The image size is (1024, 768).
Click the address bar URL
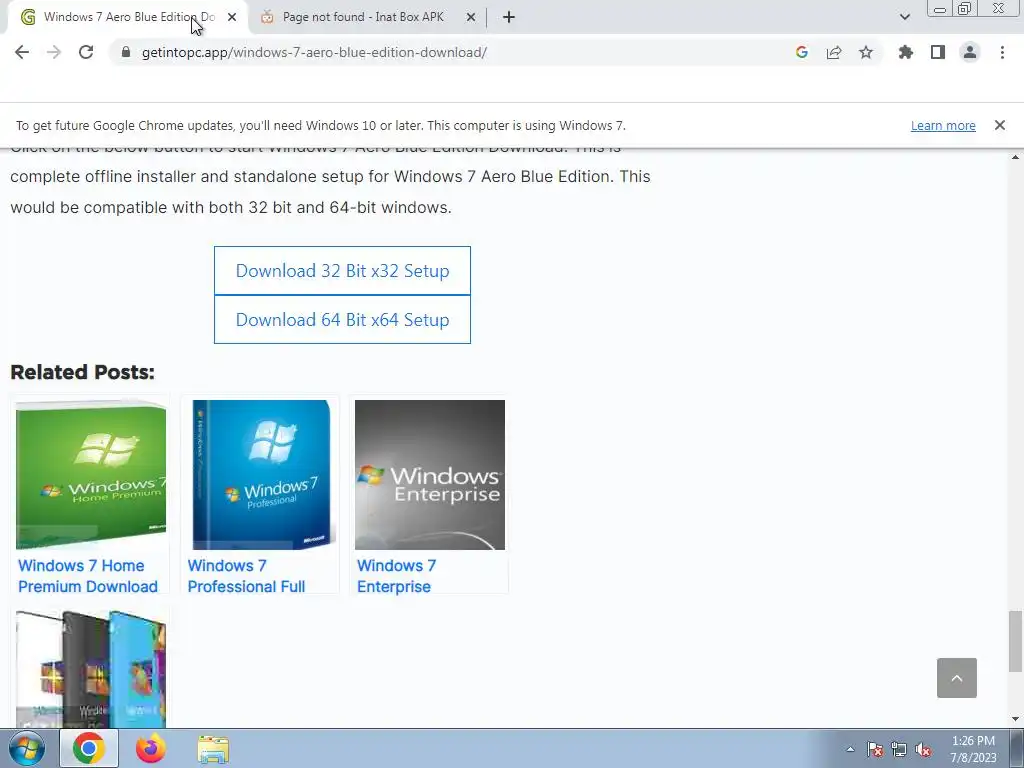point(314,52)
